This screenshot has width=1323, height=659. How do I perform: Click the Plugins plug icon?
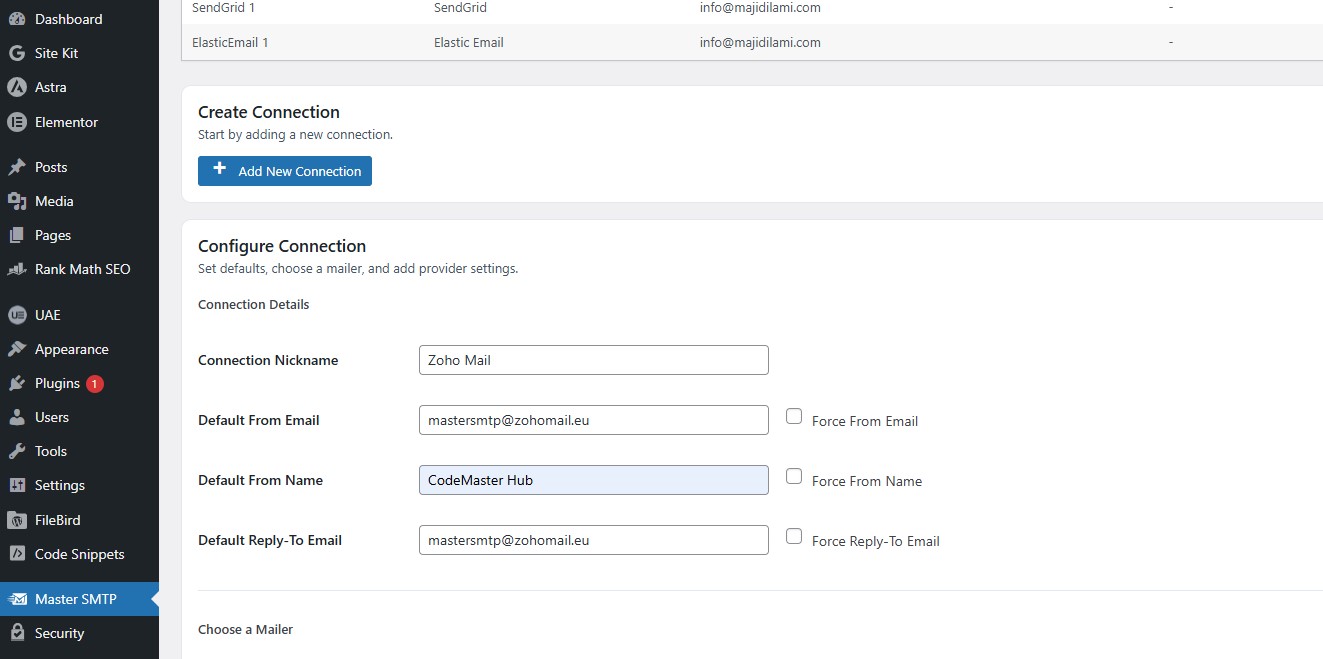coord(17,383)
